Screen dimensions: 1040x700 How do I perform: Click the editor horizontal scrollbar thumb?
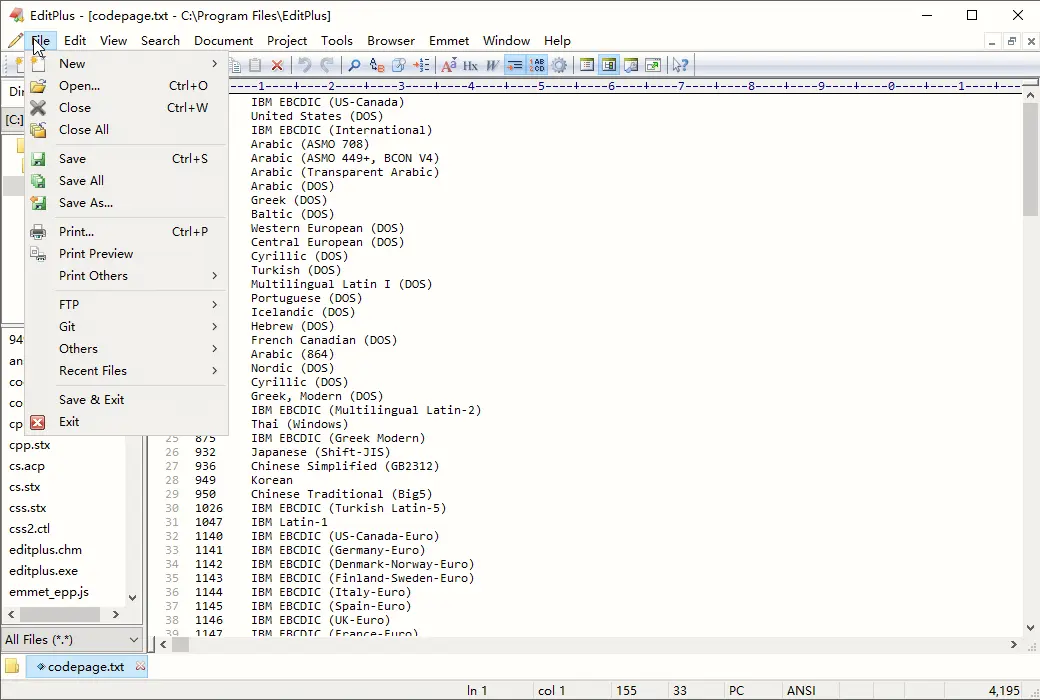180,644
